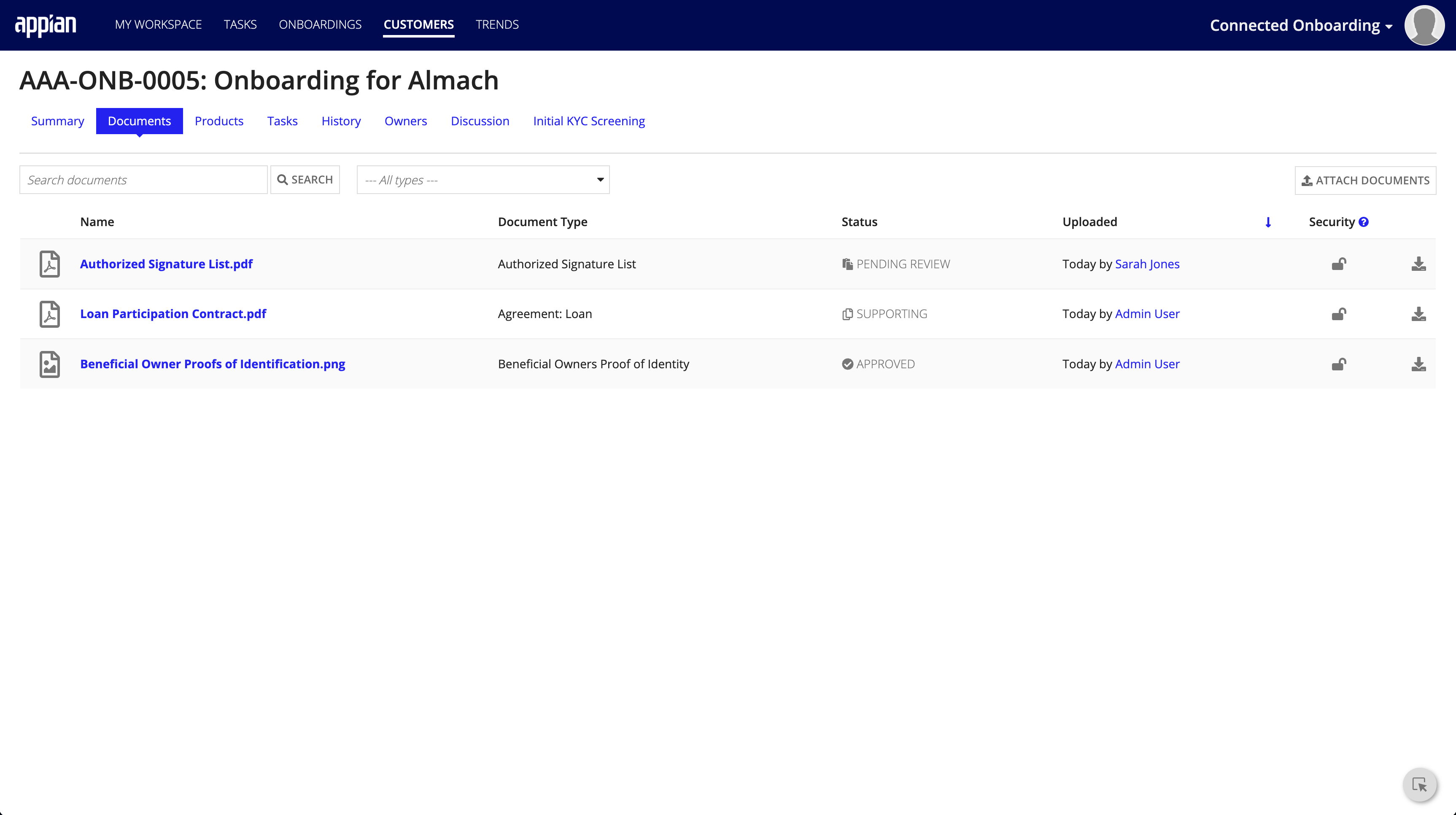The height and width of the screenshot is (815, 1456).
Task: Click the Attach Documents button
Action: click(x=1366, y=180)
